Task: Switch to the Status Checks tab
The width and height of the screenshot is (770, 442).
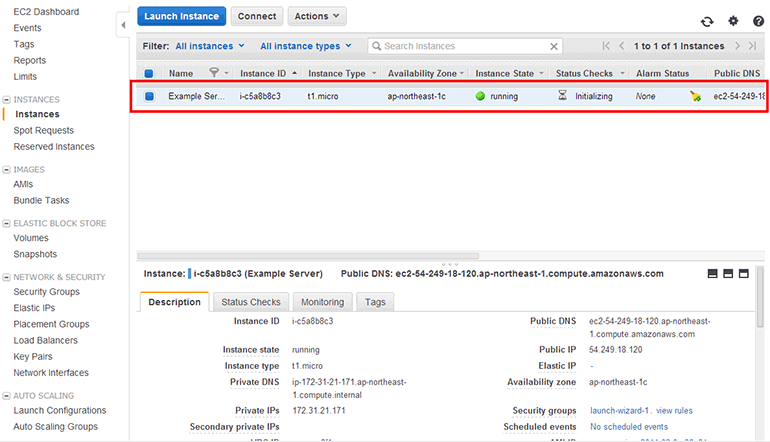Action: point(251,302)
